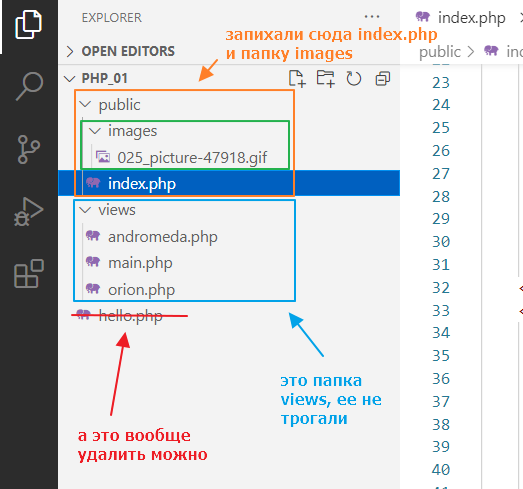Open the Source Control view icon

[28, 149]
